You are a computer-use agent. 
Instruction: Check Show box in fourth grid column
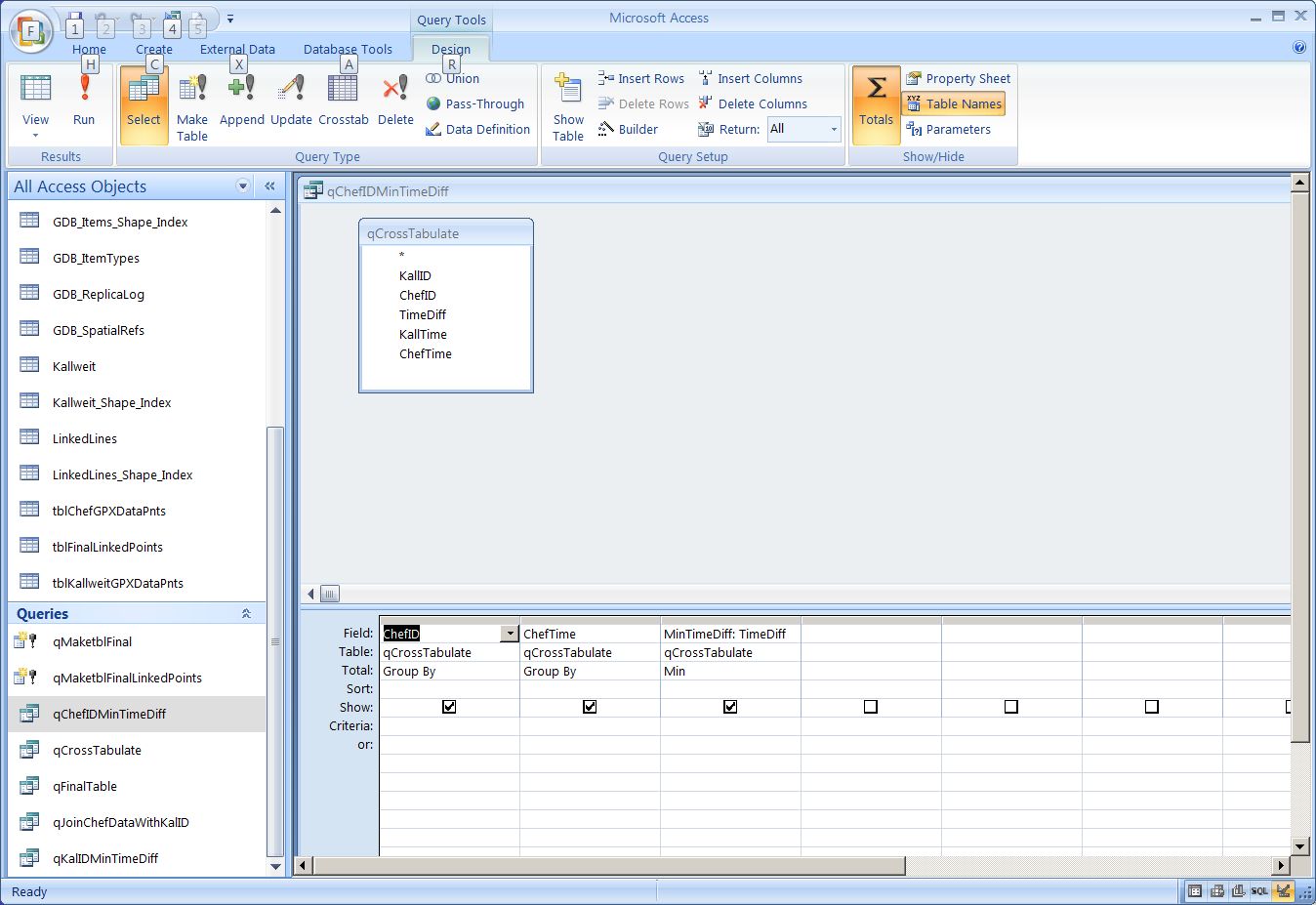pyautogui.click(x=871, y=707)
